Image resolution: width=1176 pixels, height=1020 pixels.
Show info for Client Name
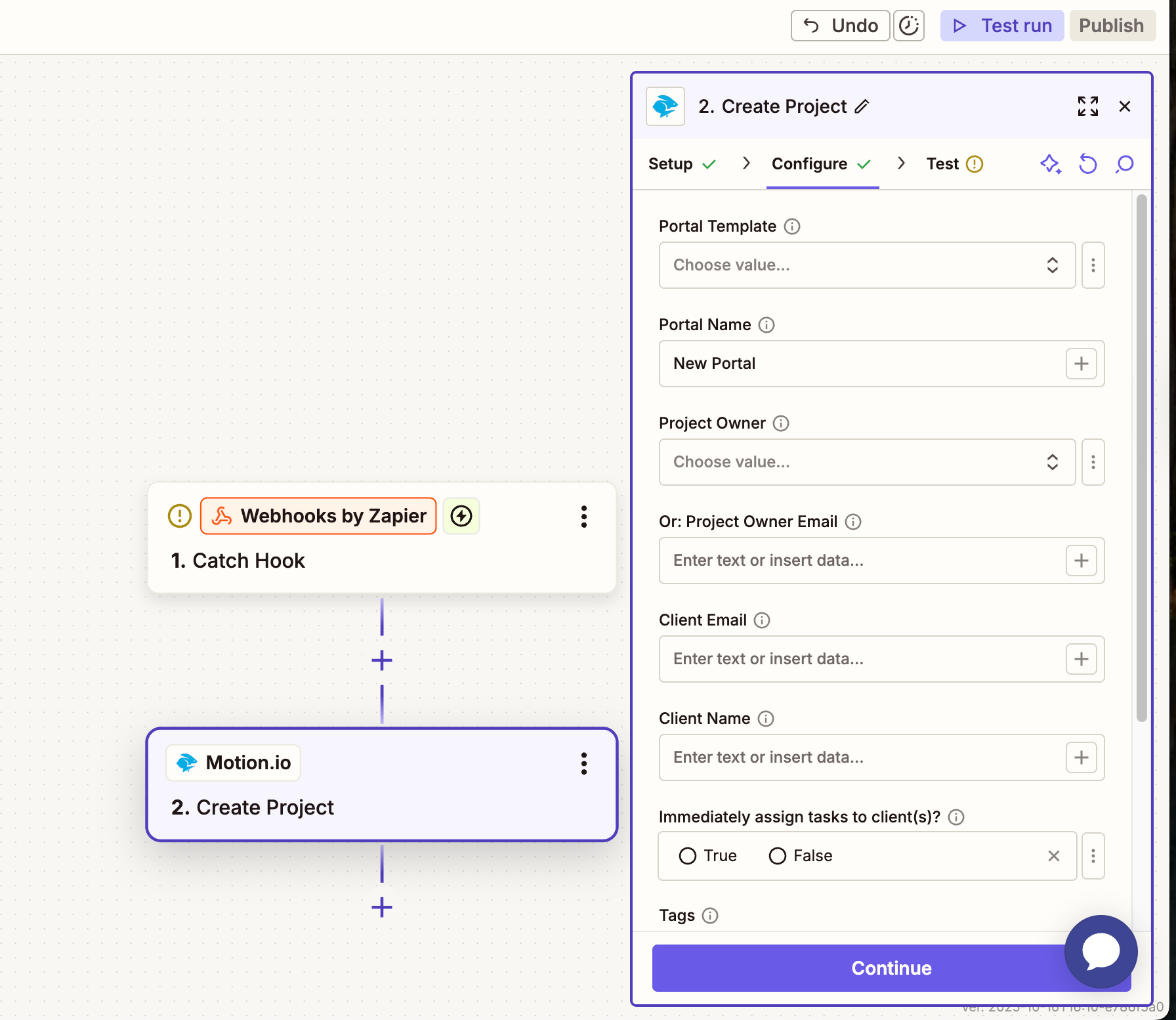point(766,719)
